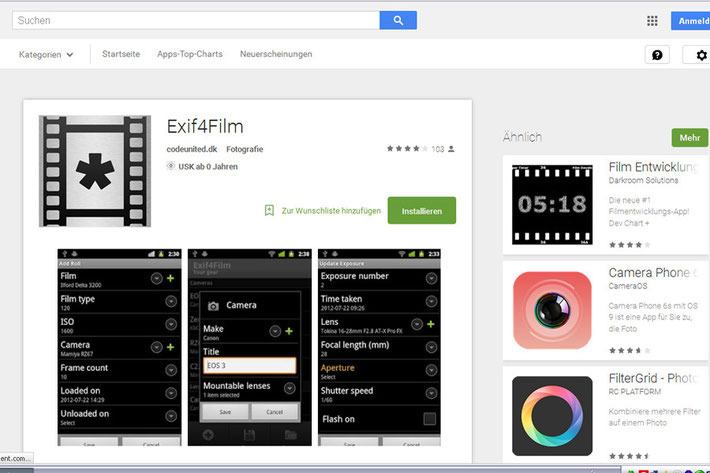The image size is (710, 473).
Task: Open the Mountable lenses dropdown arrow
Action: pos(289,388)
